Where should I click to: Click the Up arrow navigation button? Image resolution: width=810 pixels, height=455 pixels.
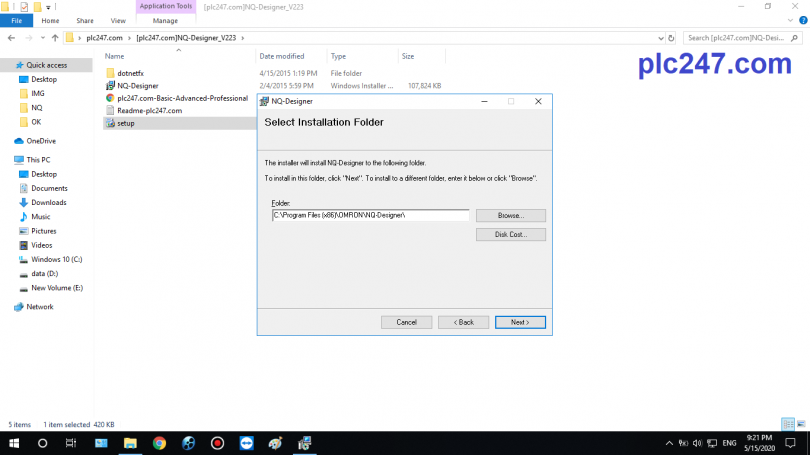pyautogui.click(x=55, y=38)
